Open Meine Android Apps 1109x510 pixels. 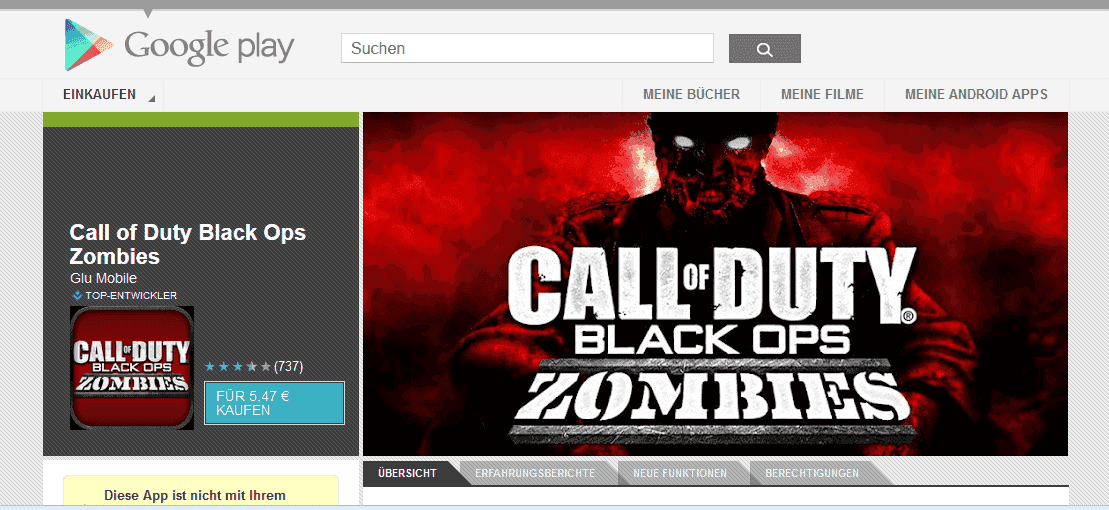976,95
